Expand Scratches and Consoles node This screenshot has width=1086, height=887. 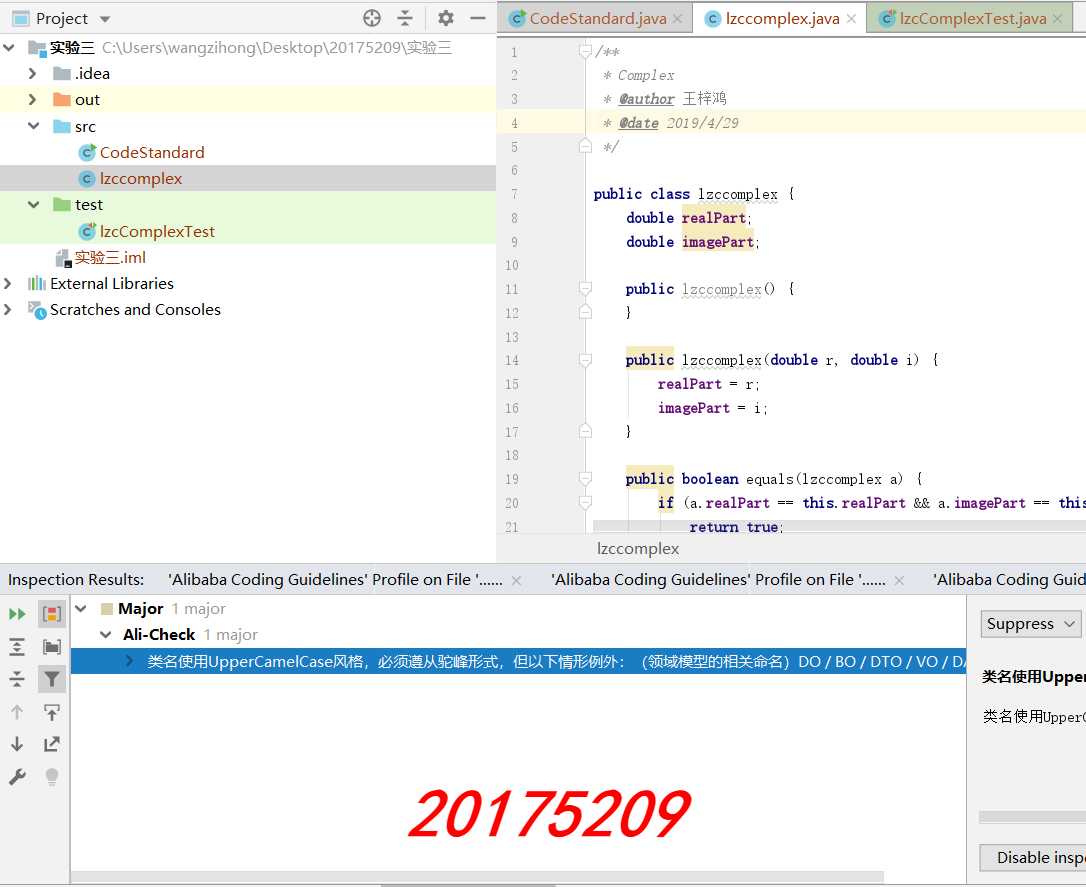[8, 310]
